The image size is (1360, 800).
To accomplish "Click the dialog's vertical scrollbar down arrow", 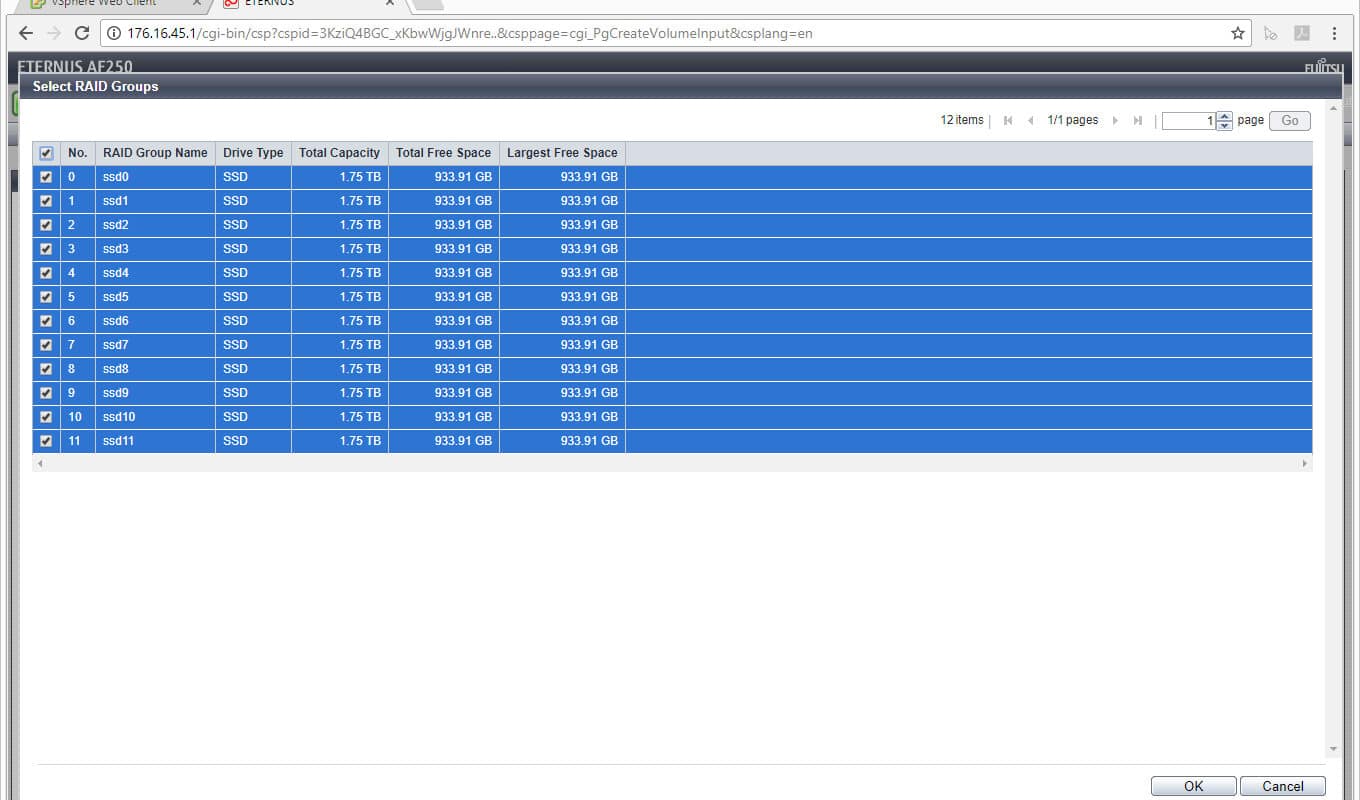I will click(1333, 749).
